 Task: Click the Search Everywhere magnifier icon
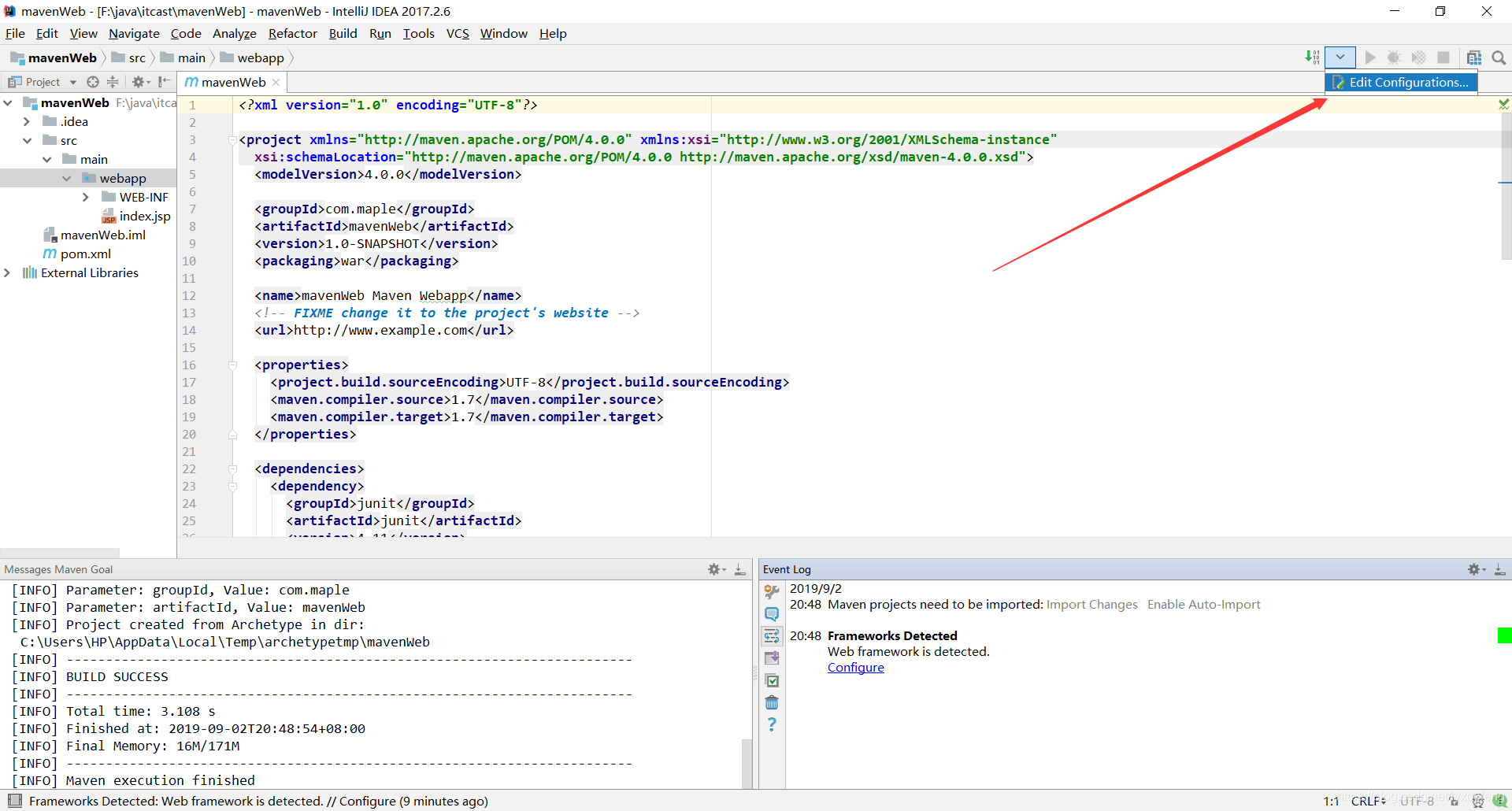[1499, 57]
